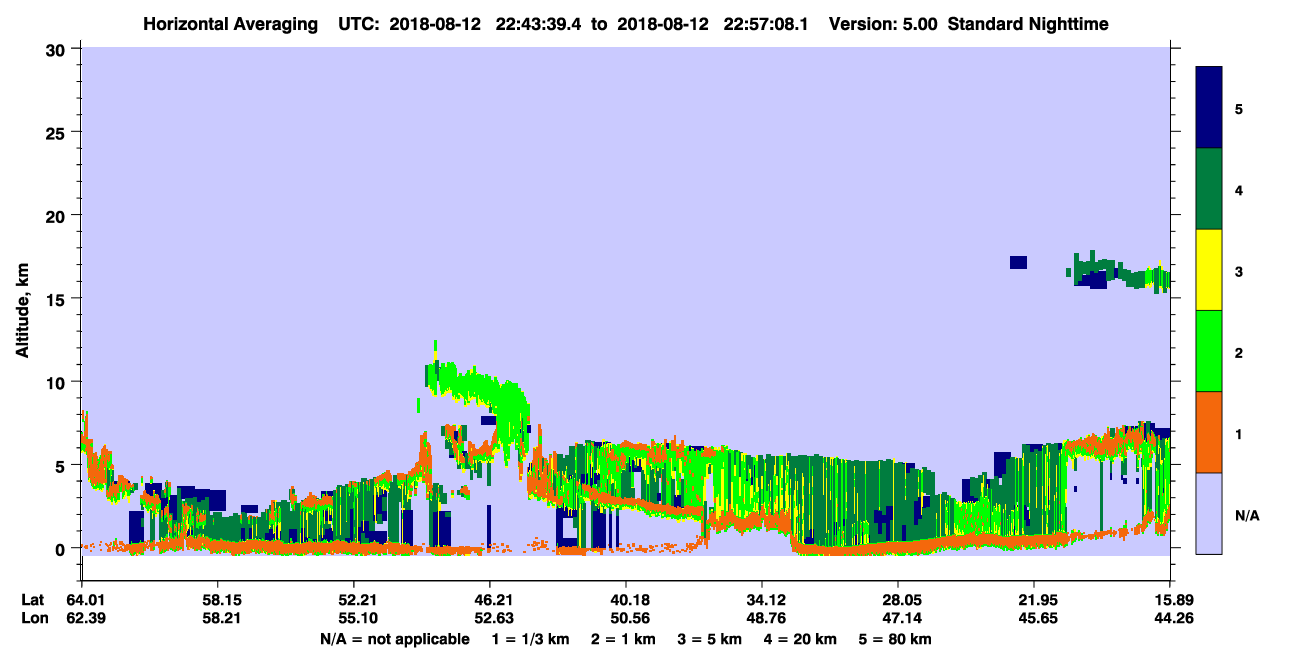Click the altitude tick label 10

[58, 382]
